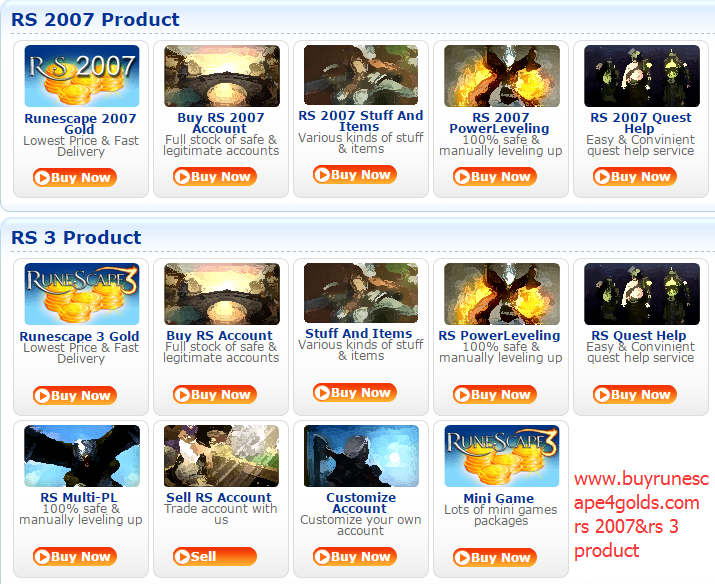Open the Customize Account image
715x584 pixels.
(361, 456)
